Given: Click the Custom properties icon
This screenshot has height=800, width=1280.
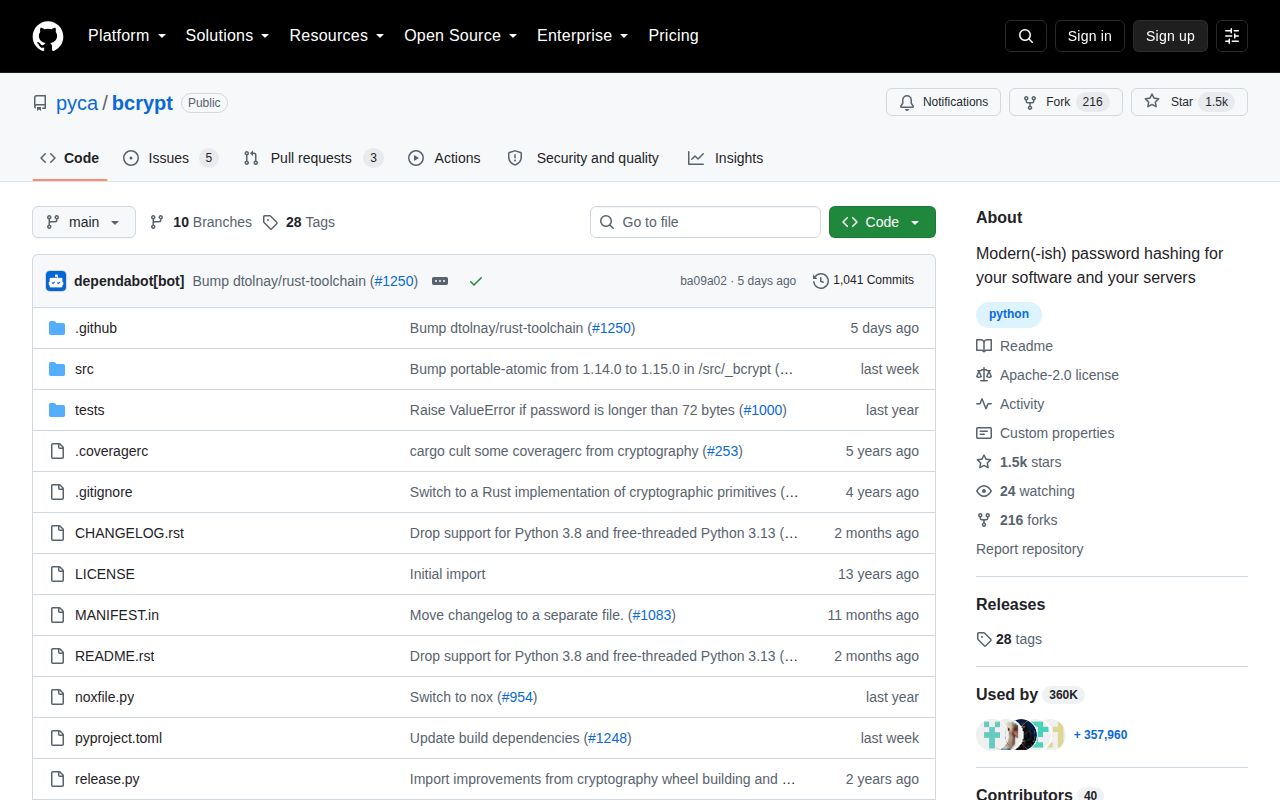Looking at the screenshot, I should tap(984, 433).
